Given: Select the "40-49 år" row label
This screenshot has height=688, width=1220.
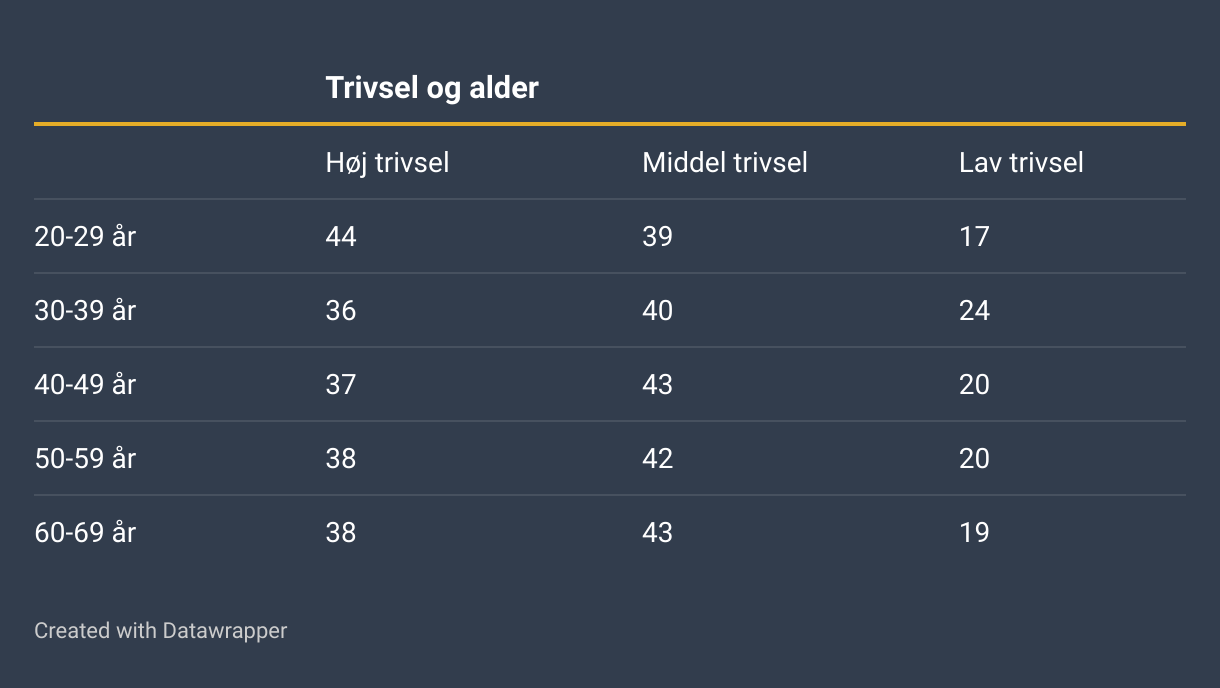Looking at the screenshot, I should (x=85, y=385).
